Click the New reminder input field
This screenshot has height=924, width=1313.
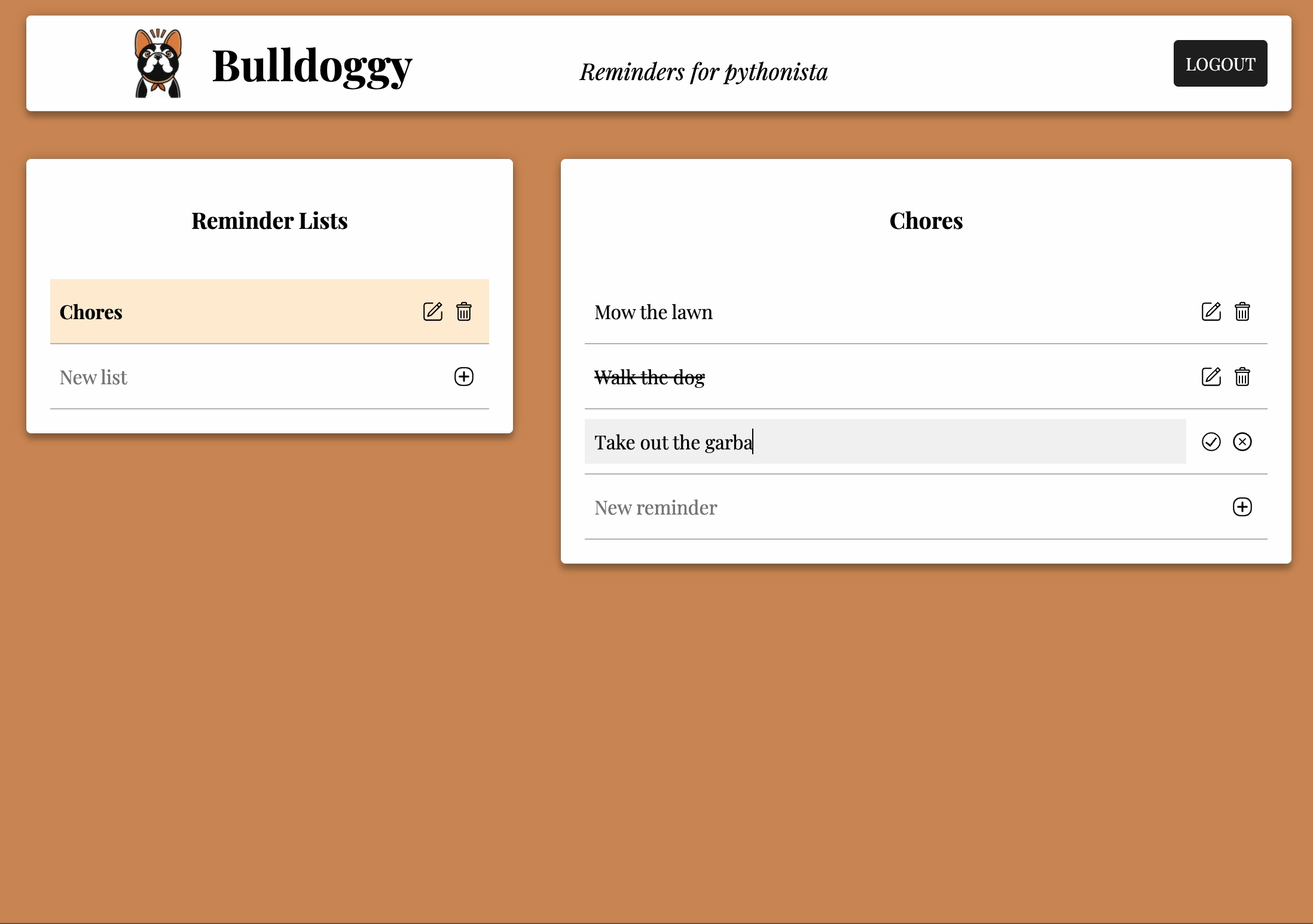(900, 506)
